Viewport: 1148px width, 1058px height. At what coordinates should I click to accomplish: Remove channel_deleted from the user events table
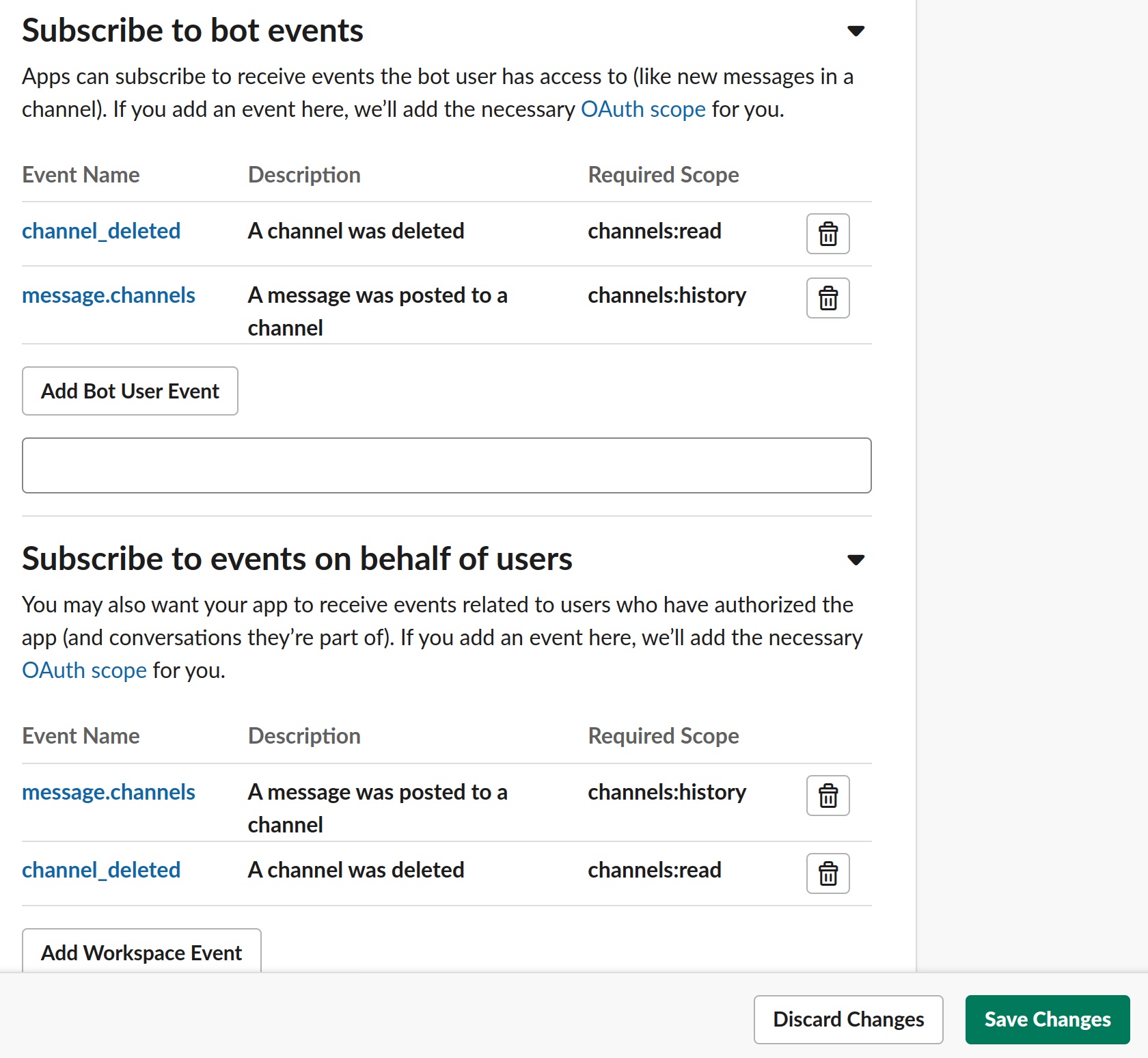[x=828, y=873]
